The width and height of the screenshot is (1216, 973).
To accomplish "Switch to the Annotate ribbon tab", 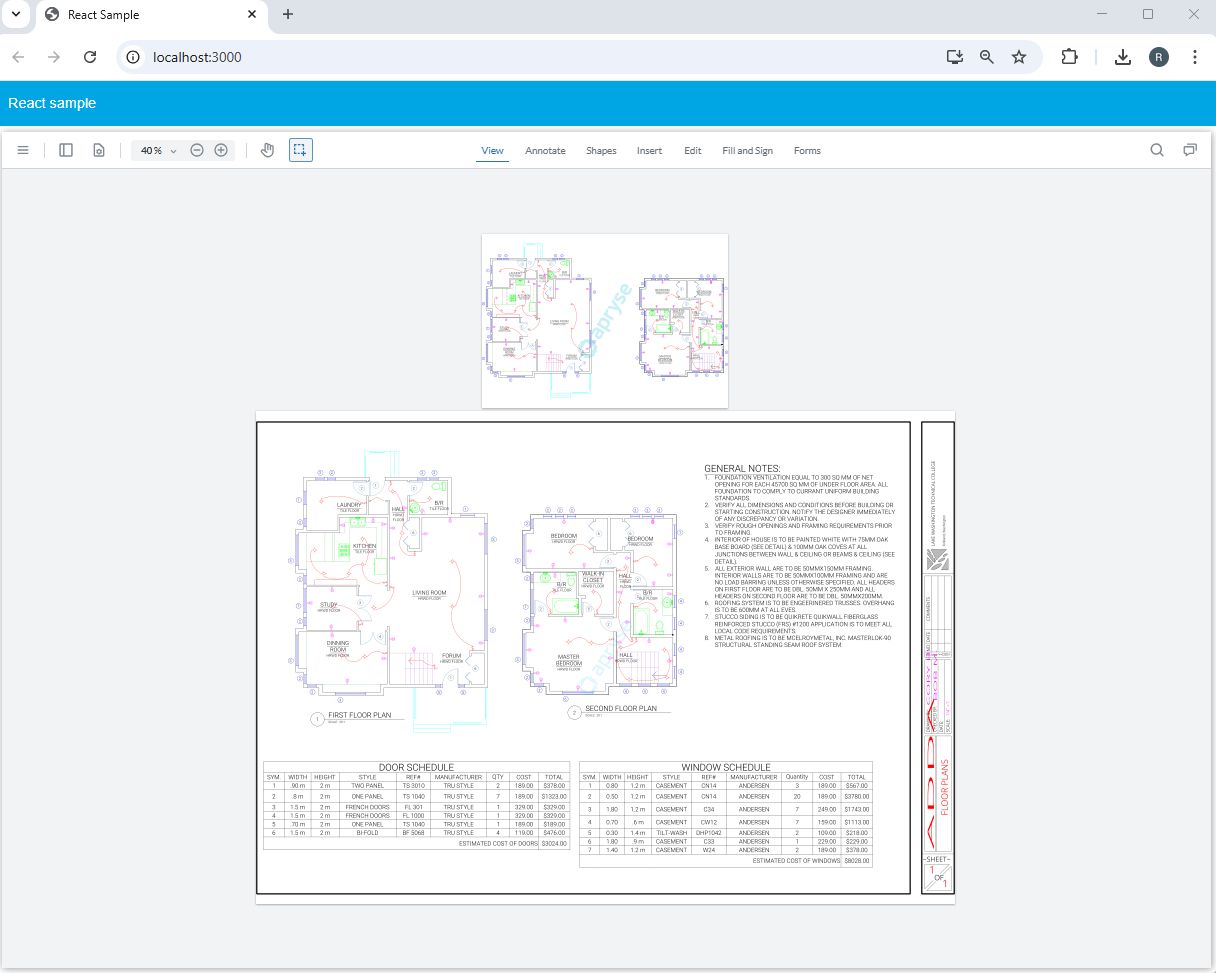I will (x=545, y=151).
